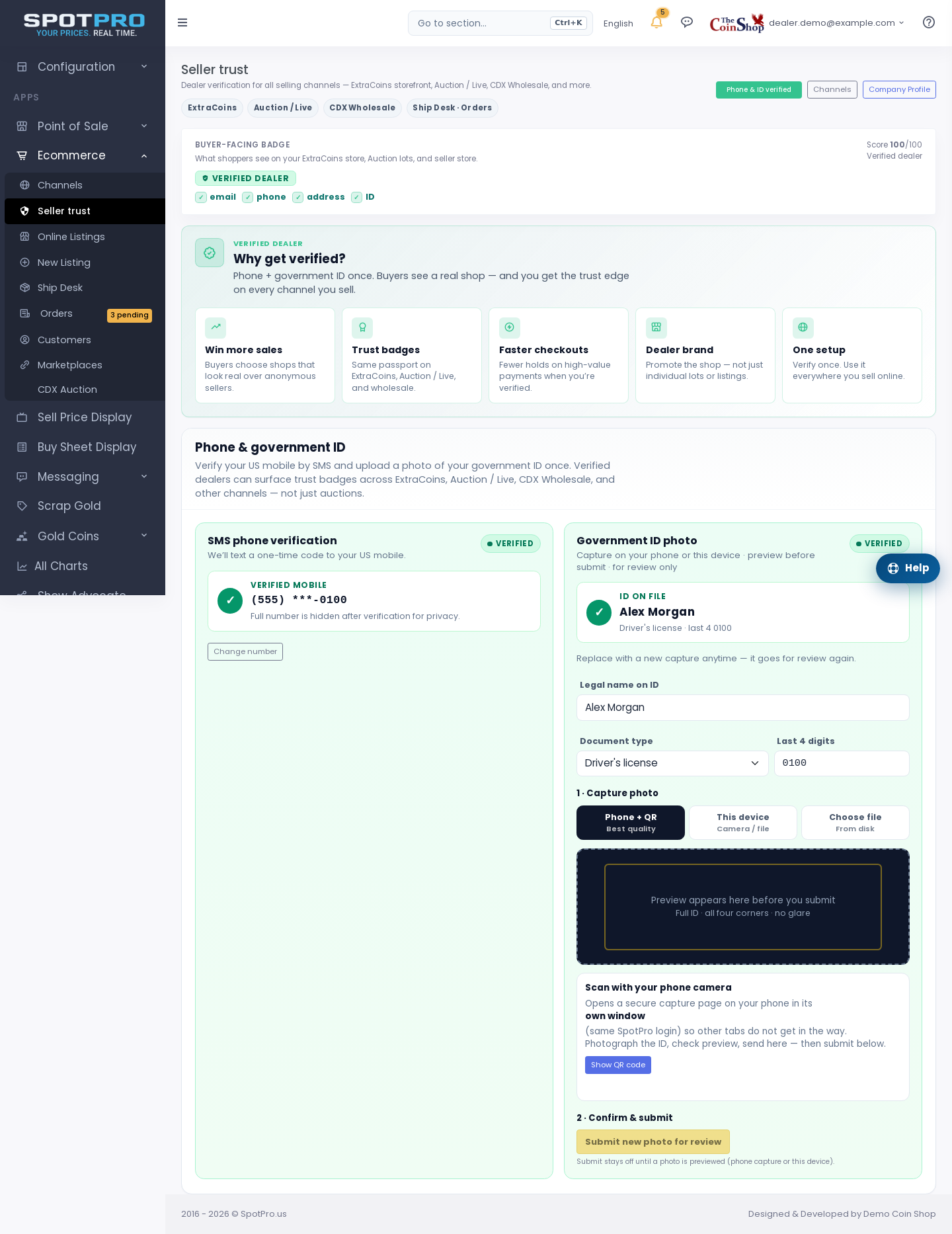Open the chat messages icon

[687, 22]
